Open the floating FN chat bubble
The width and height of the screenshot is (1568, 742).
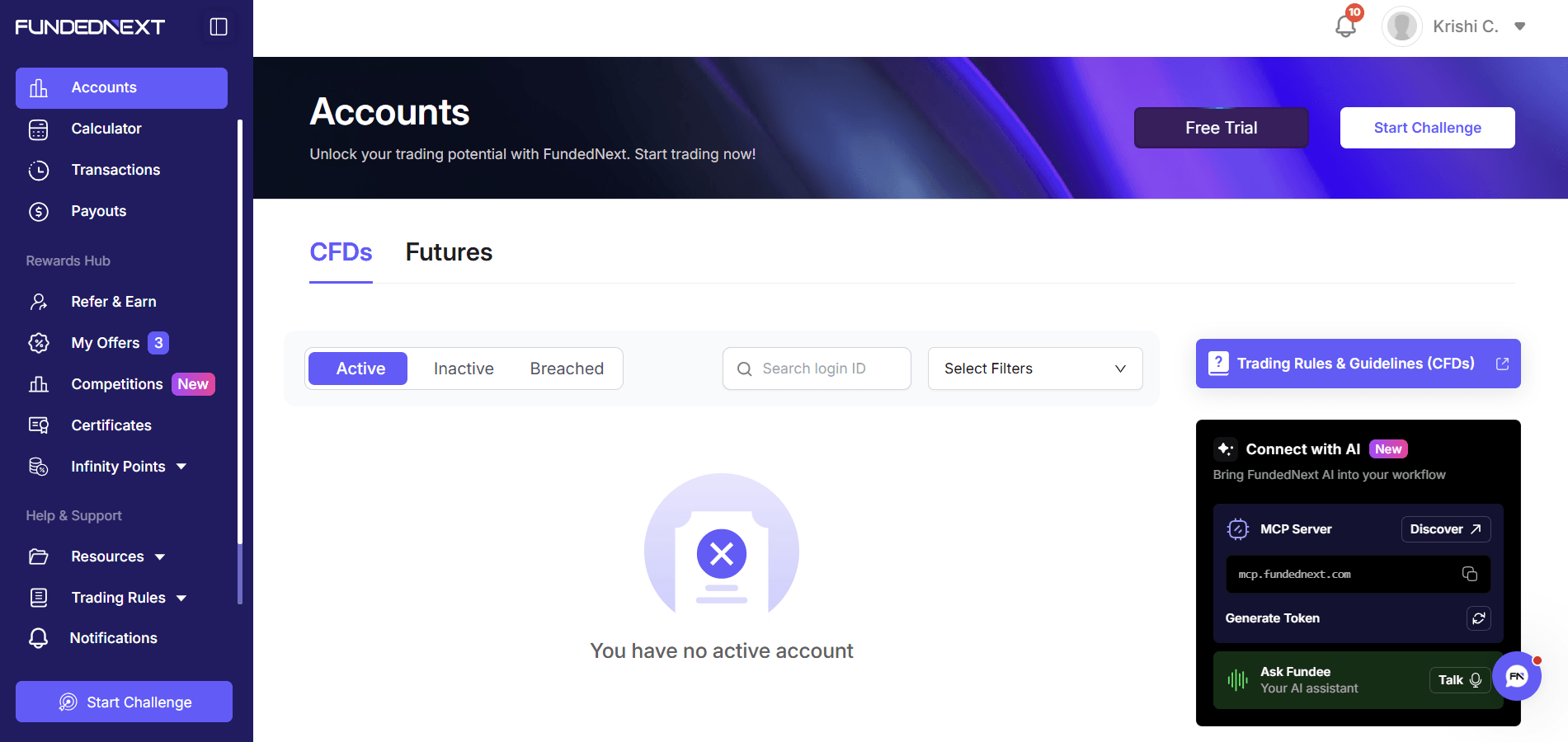(x=1517, y=676)
